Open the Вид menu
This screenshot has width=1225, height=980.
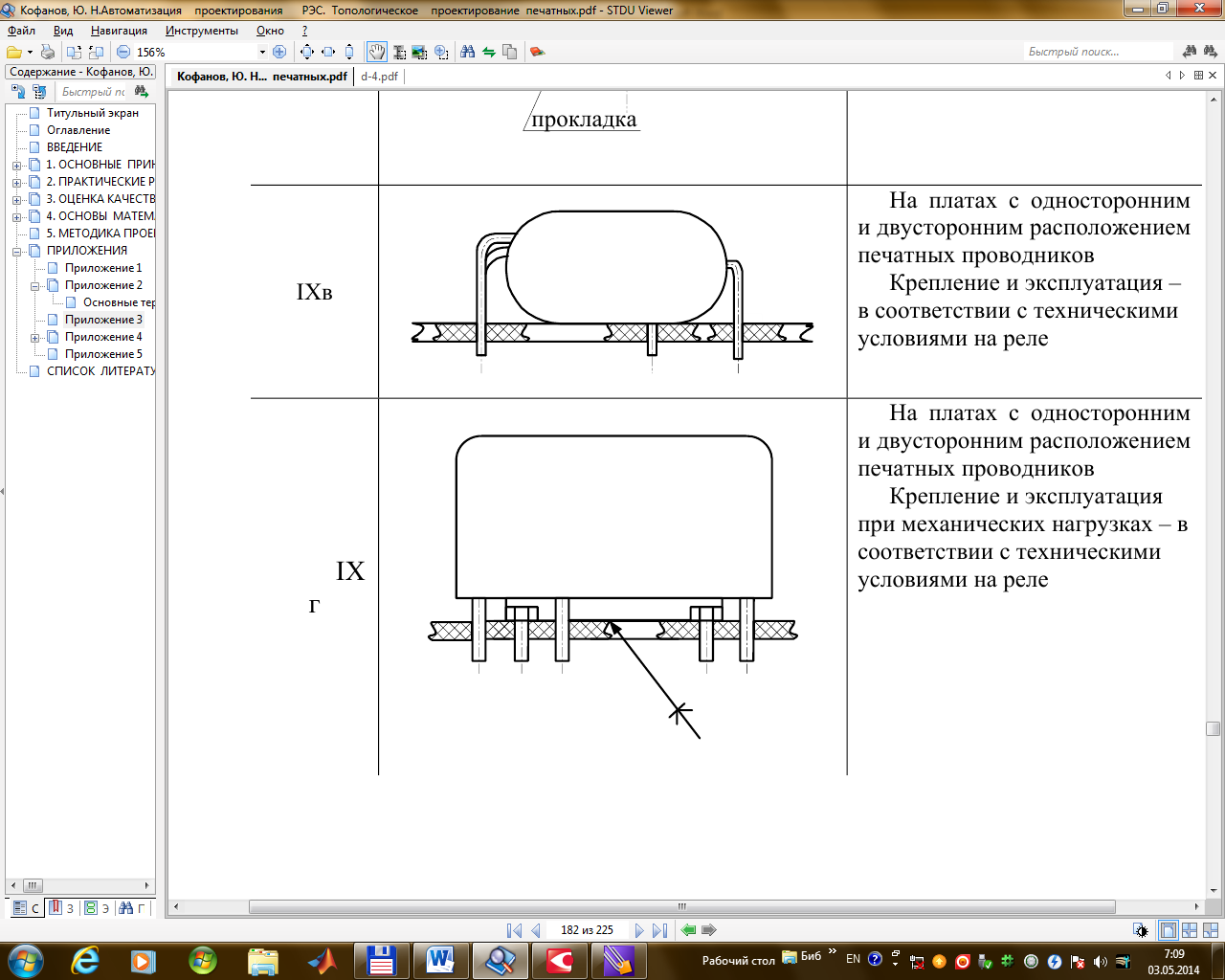tap(63, 31)
